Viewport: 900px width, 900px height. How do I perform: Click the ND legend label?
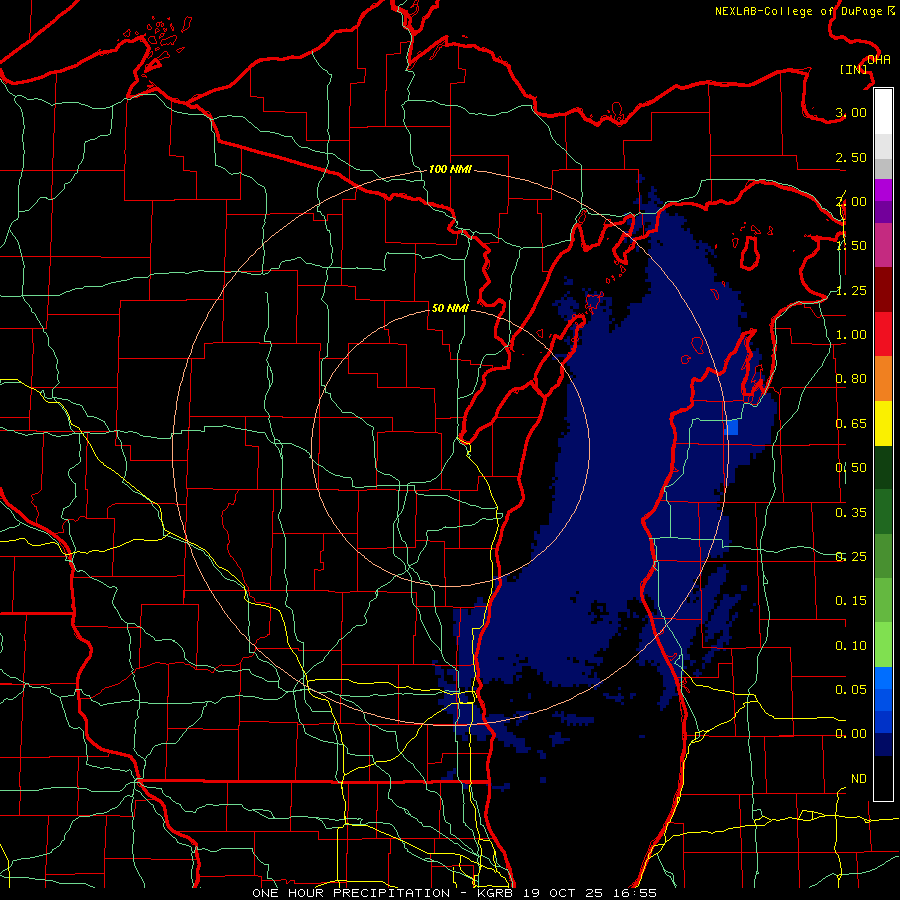[x=859, y=779]
